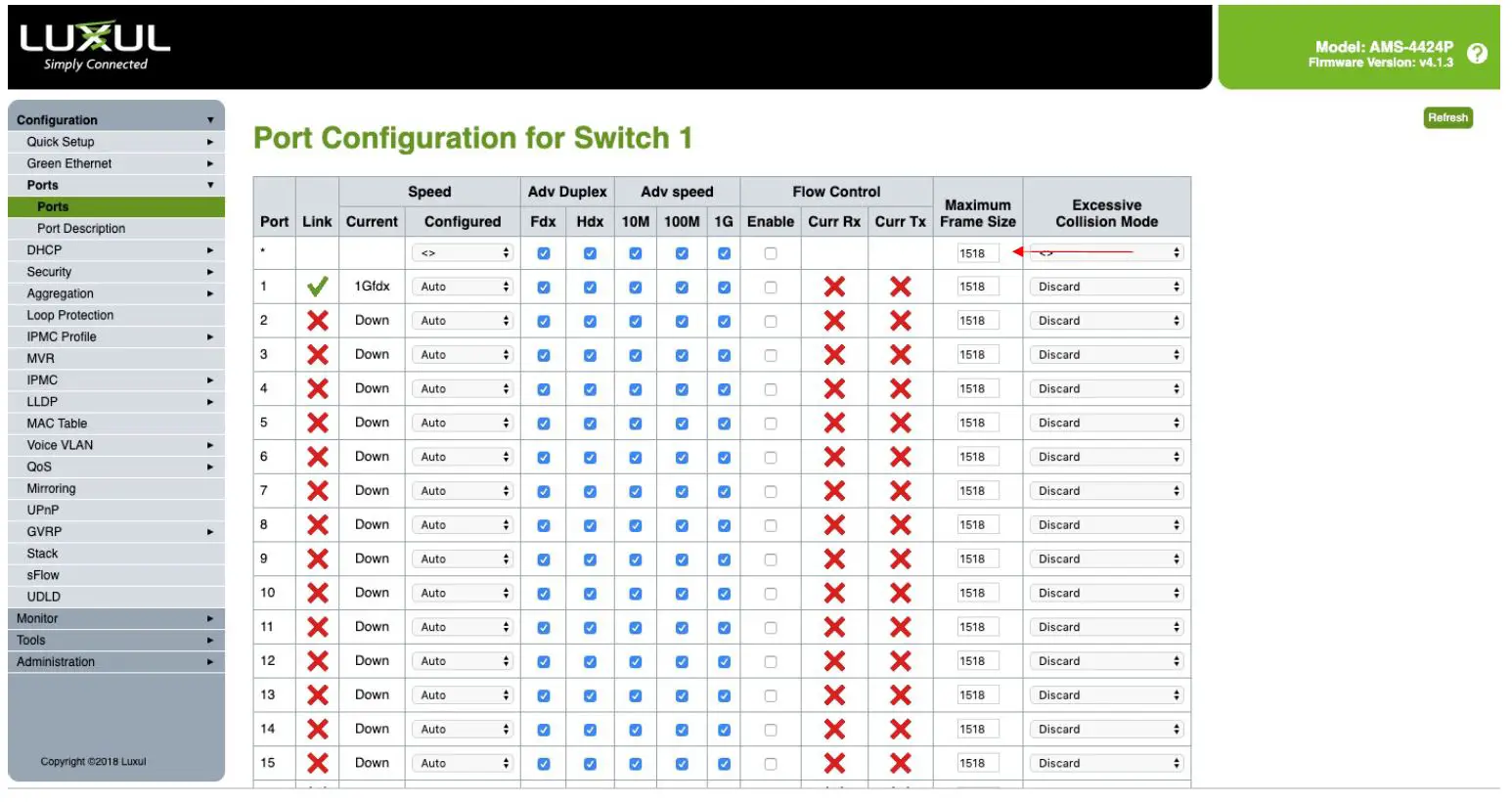Open the QoS menu item
Image resolution: width=1512 pixels, height=803 pixels.
tap(116, 467)
